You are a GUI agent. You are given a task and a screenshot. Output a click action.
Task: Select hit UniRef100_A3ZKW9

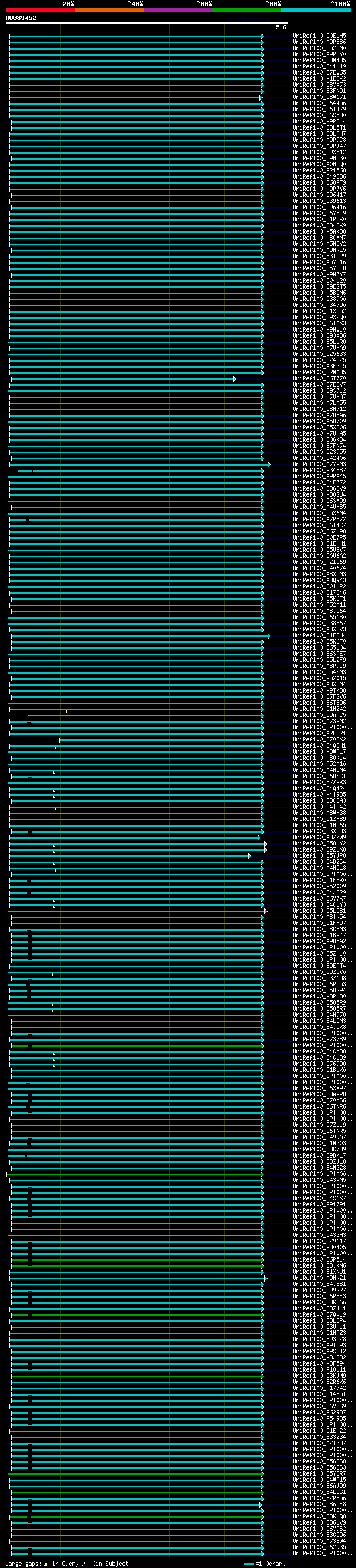coord(319,838)
